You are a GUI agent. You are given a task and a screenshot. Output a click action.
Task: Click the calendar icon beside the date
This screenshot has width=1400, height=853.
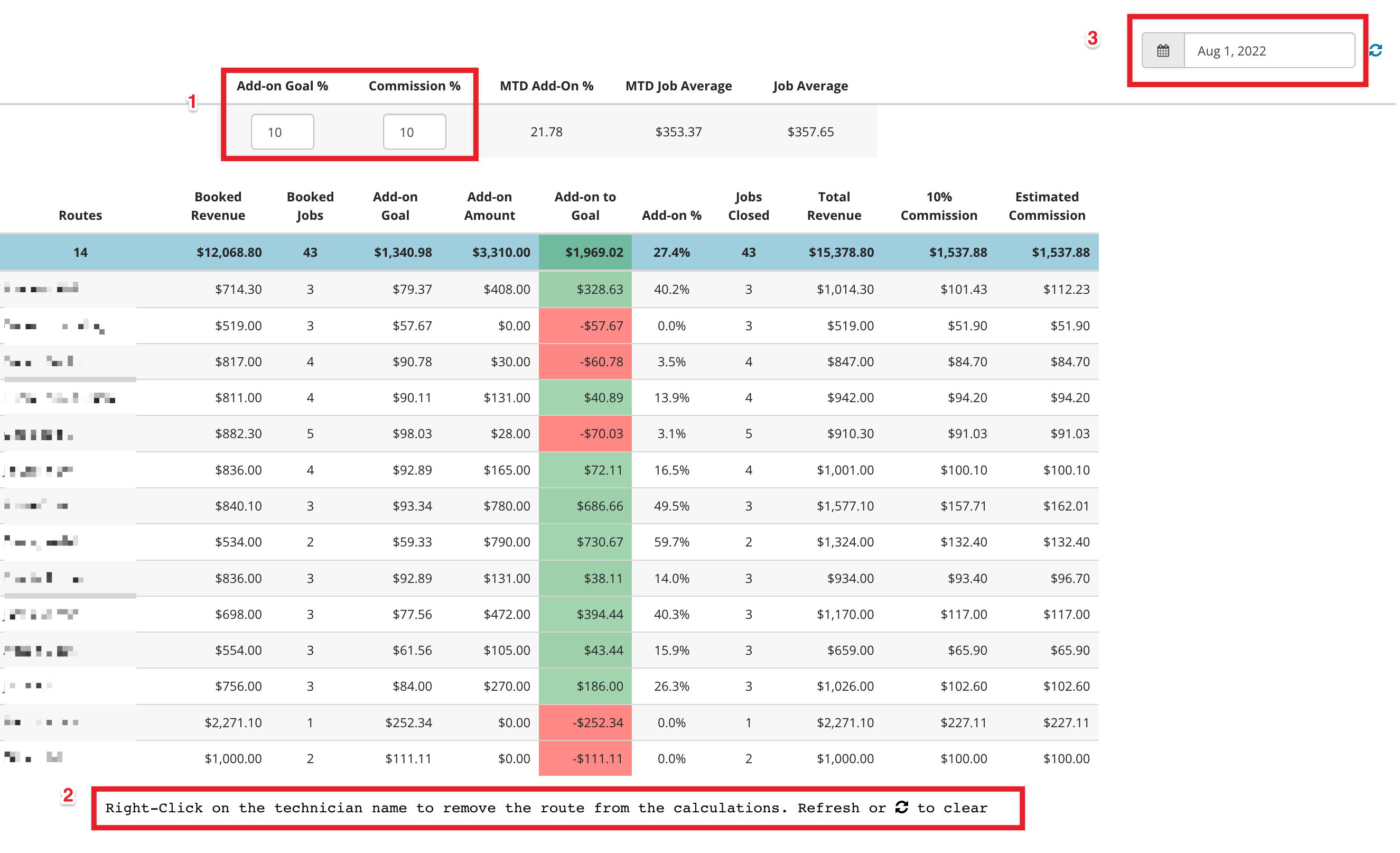tap(1162, 51)
